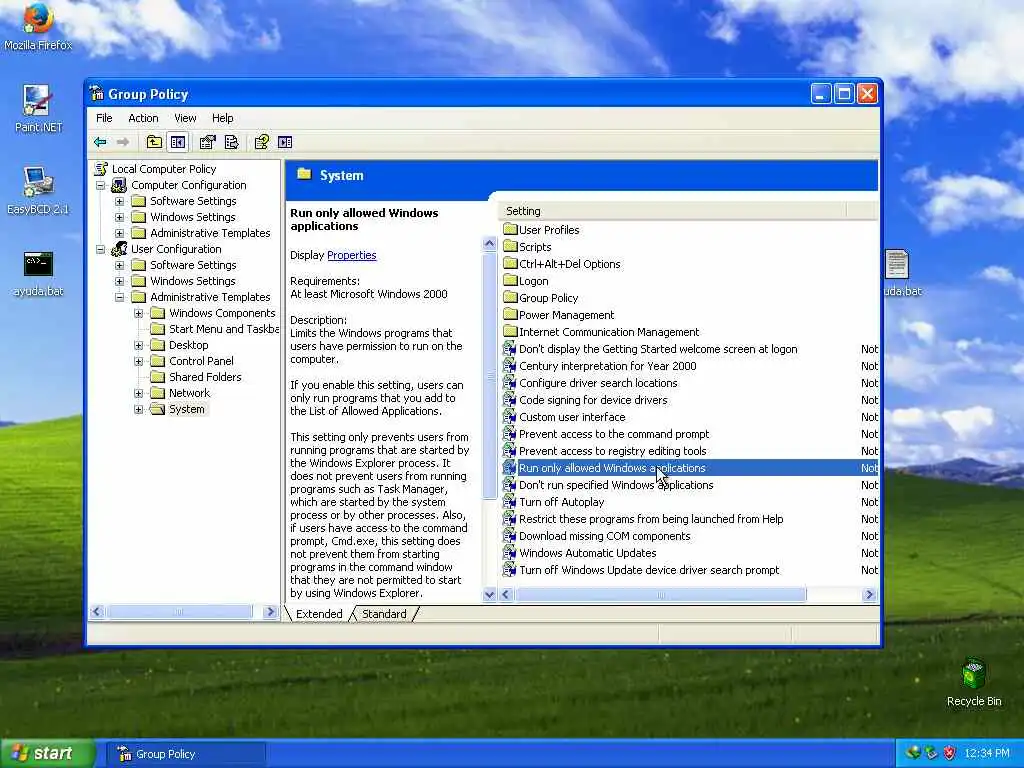Expand Software Settings under Computer Configuration
The width and height of the screenshot is (1024, 768).
pos(120,201)
